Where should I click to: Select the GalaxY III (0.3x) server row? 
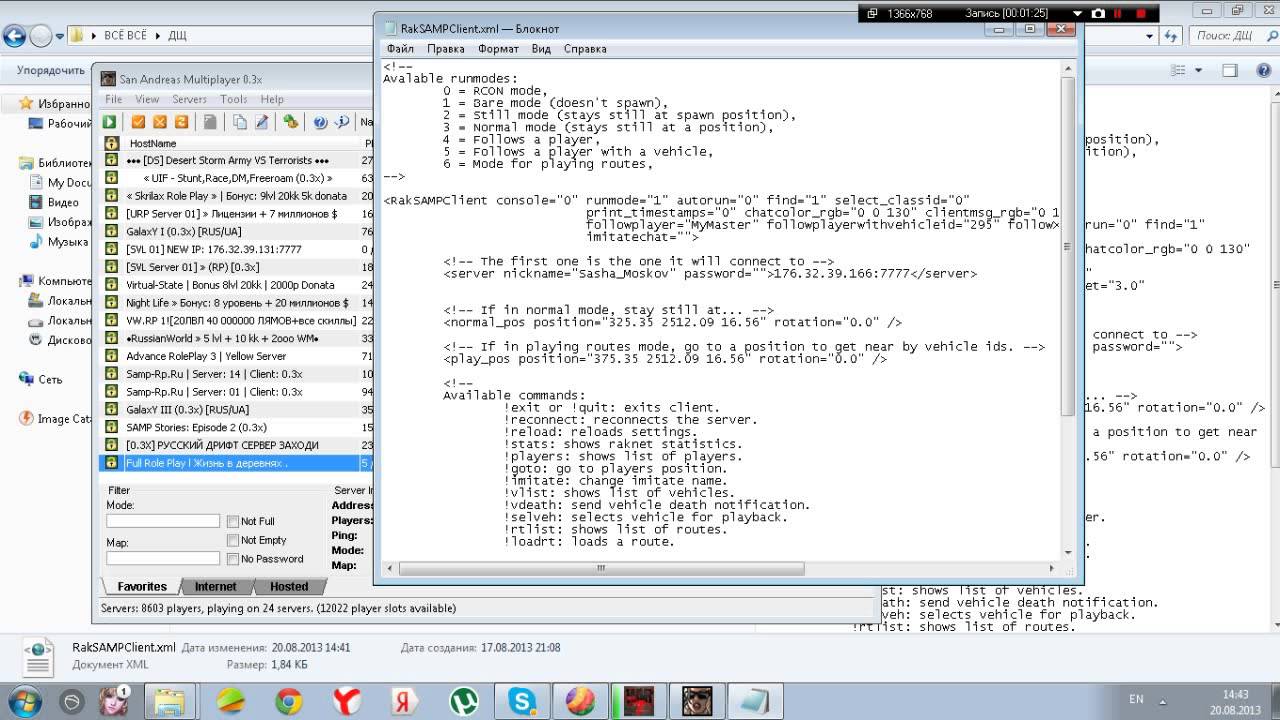click(235, 410)
